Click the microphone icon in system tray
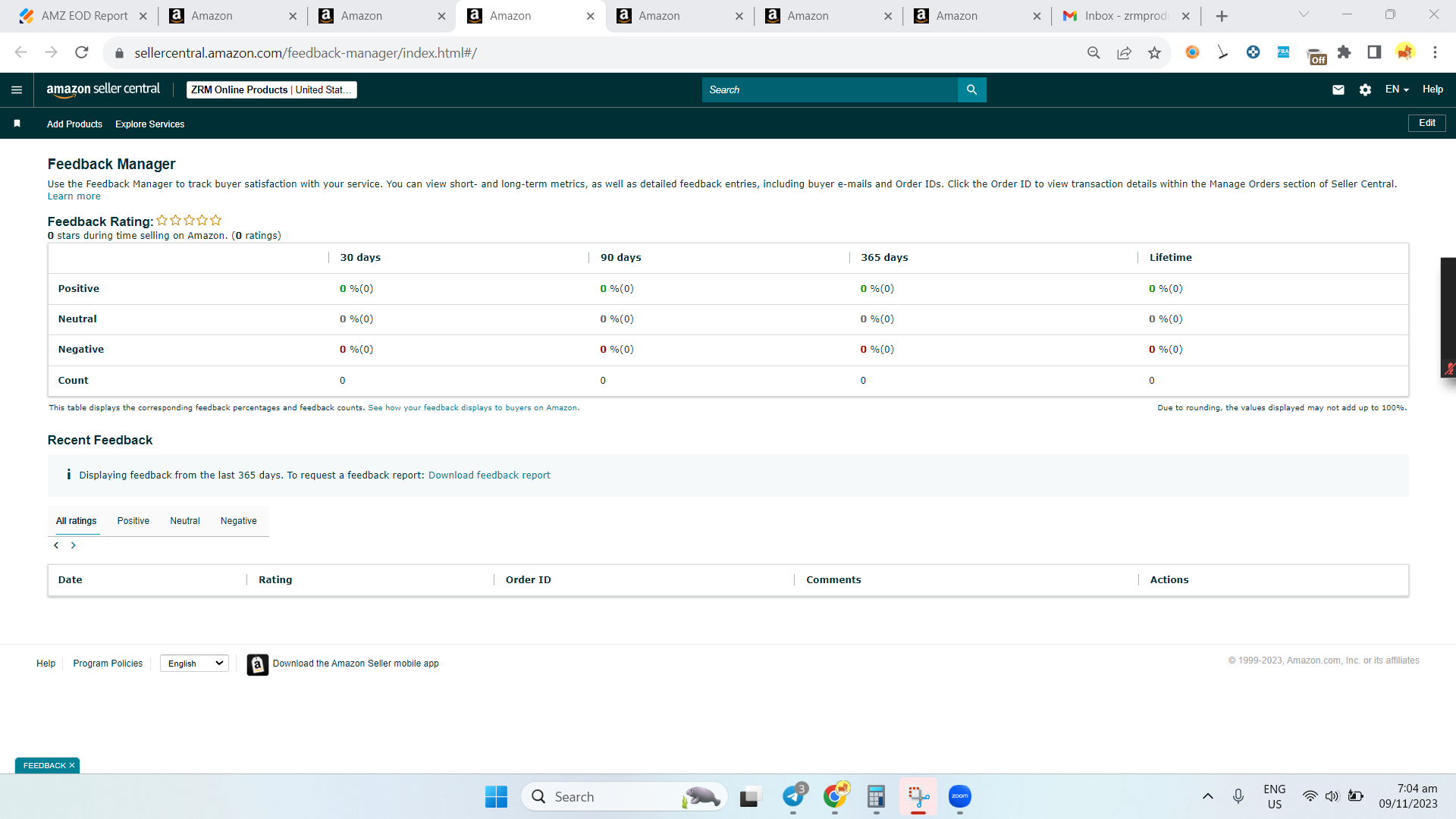Screen dimensions: 1456x819 pos(1238,796)
